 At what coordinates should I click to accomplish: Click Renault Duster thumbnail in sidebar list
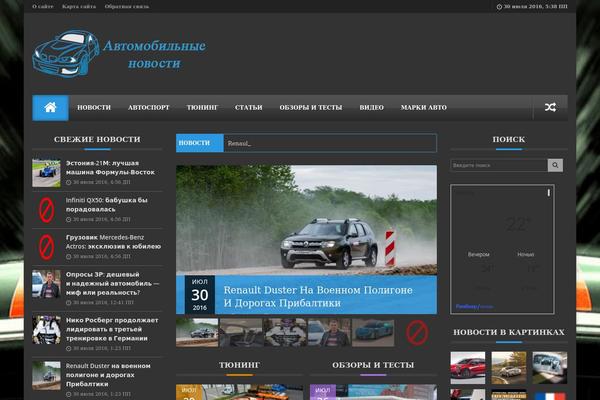point(46,376)
